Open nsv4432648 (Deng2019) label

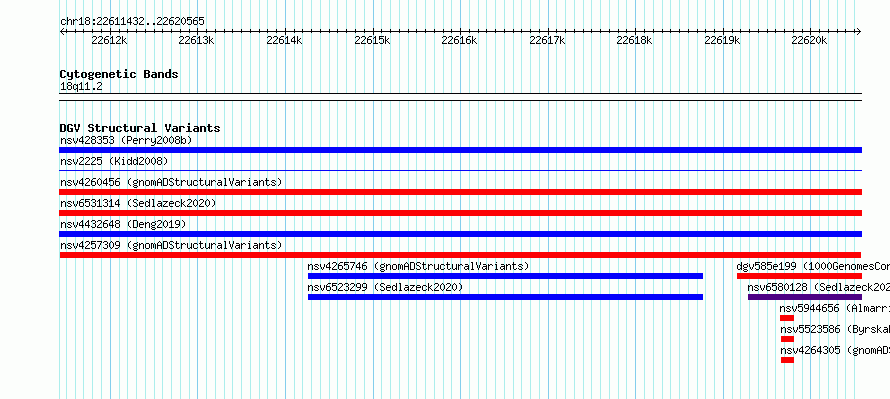click(x=123, y=224)
